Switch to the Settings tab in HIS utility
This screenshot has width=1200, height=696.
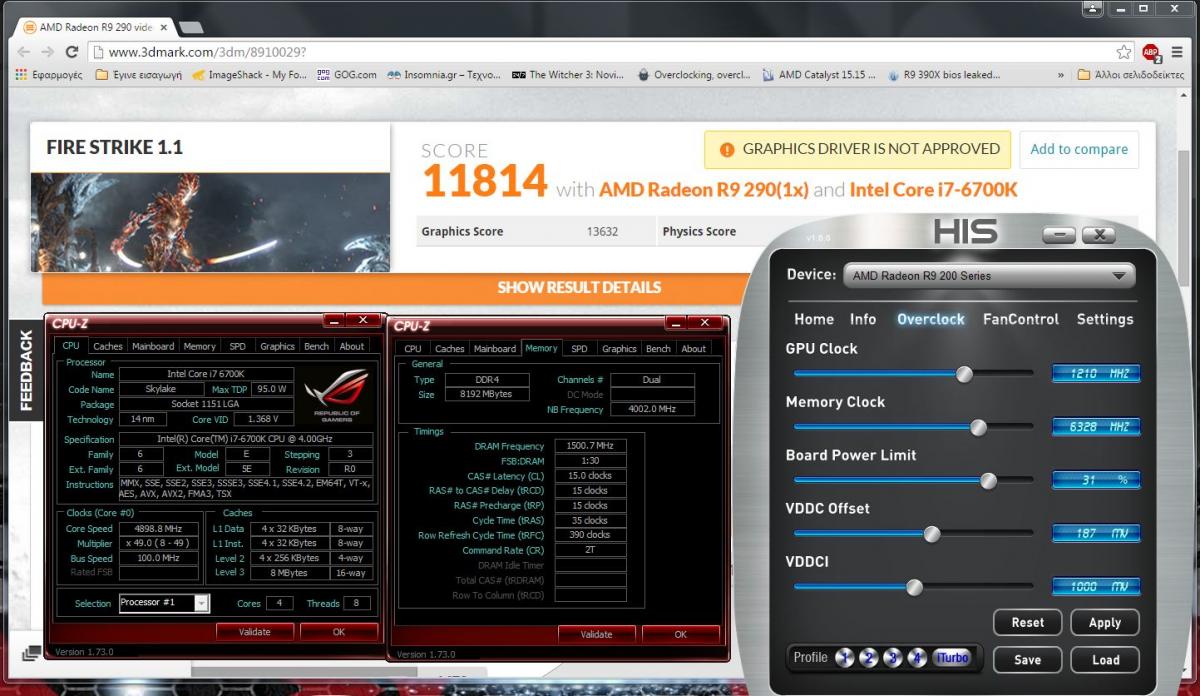coord(1105,319)
